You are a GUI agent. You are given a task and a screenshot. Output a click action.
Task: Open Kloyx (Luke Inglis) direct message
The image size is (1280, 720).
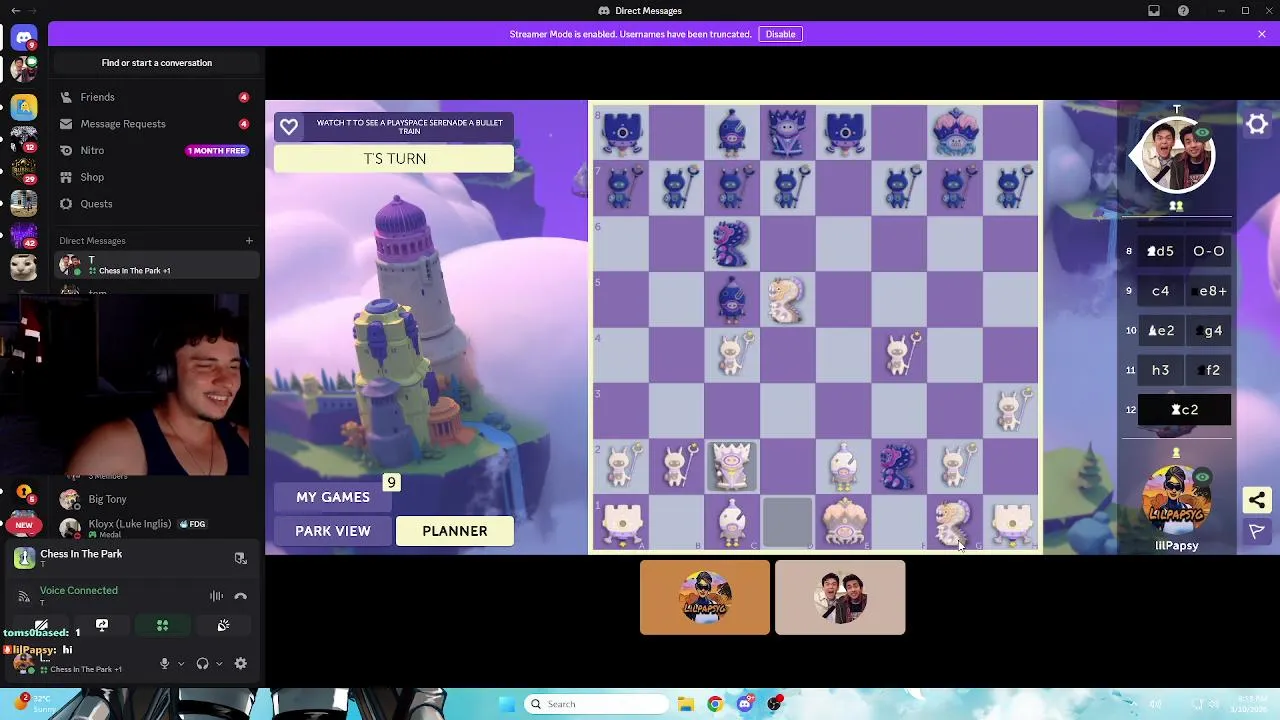156,527
